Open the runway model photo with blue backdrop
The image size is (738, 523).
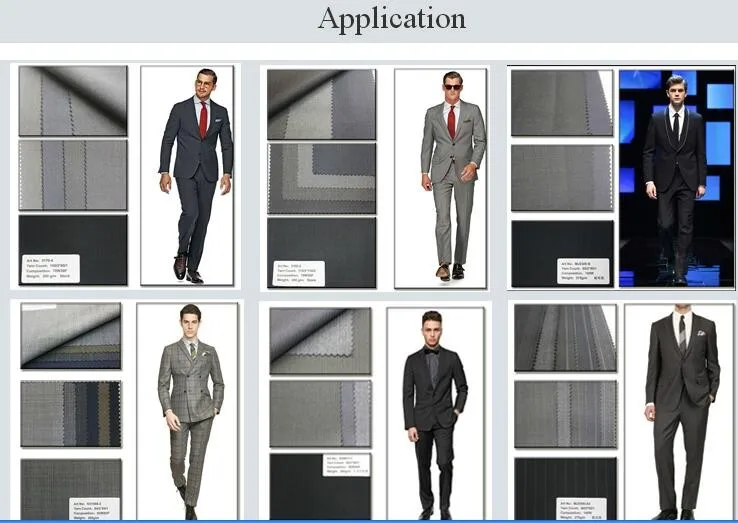point(676,177)
